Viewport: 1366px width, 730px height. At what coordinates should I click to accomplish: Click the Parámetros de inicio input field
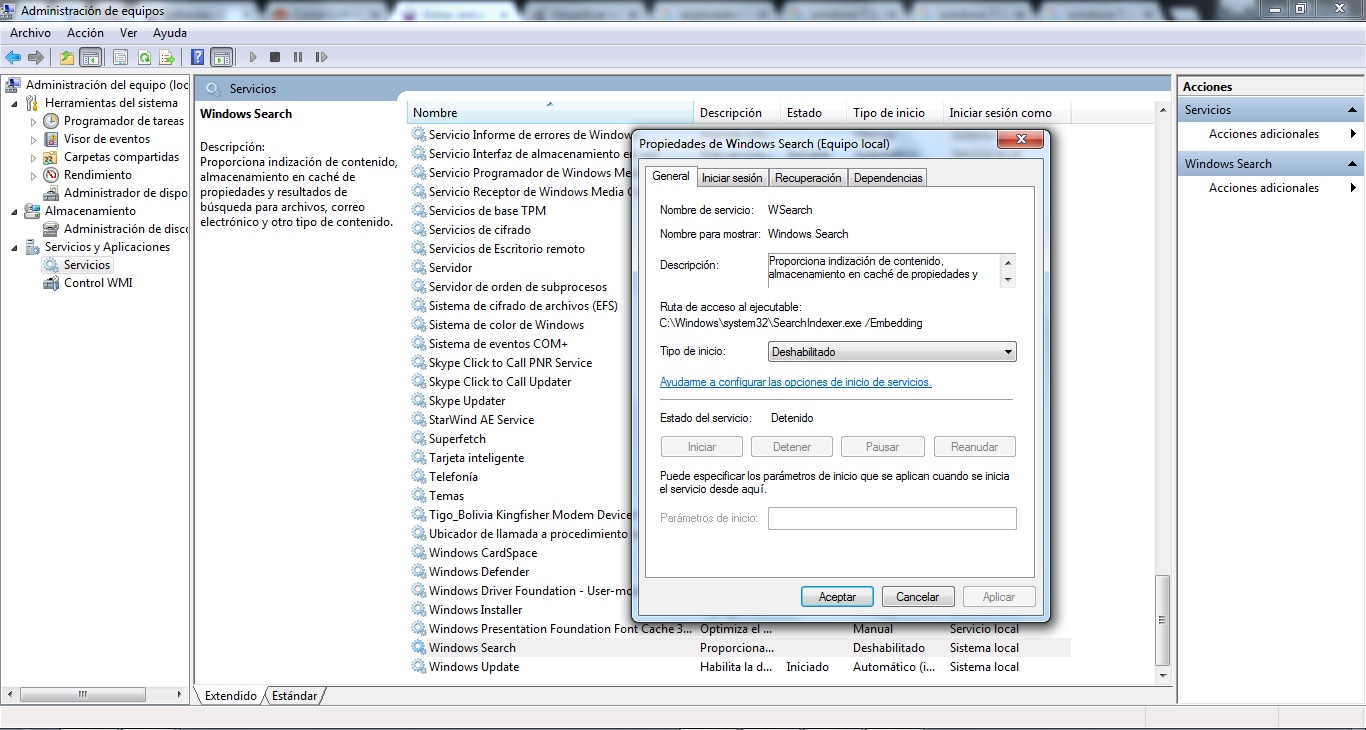tap(892, 518)
